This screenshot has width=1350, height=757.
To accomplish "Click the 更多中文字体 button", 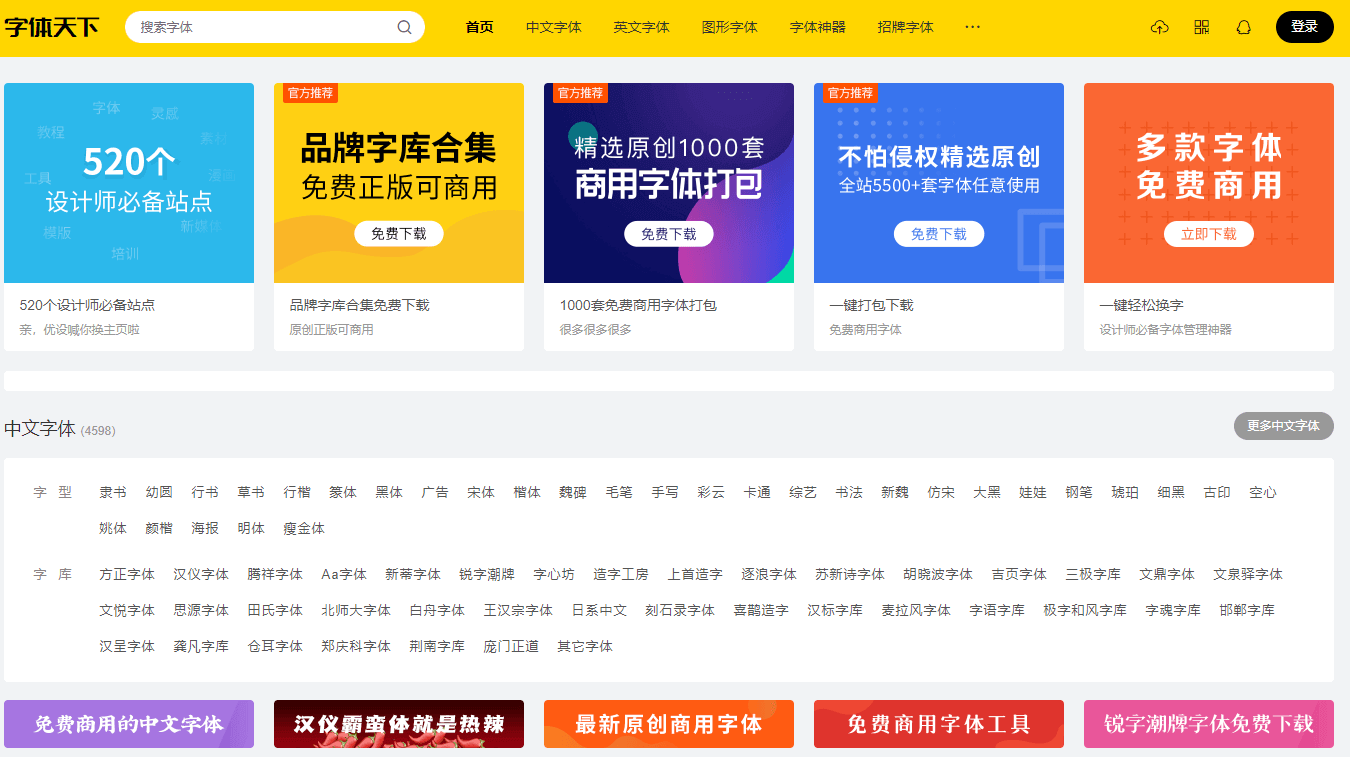I will click(1283, 426).
